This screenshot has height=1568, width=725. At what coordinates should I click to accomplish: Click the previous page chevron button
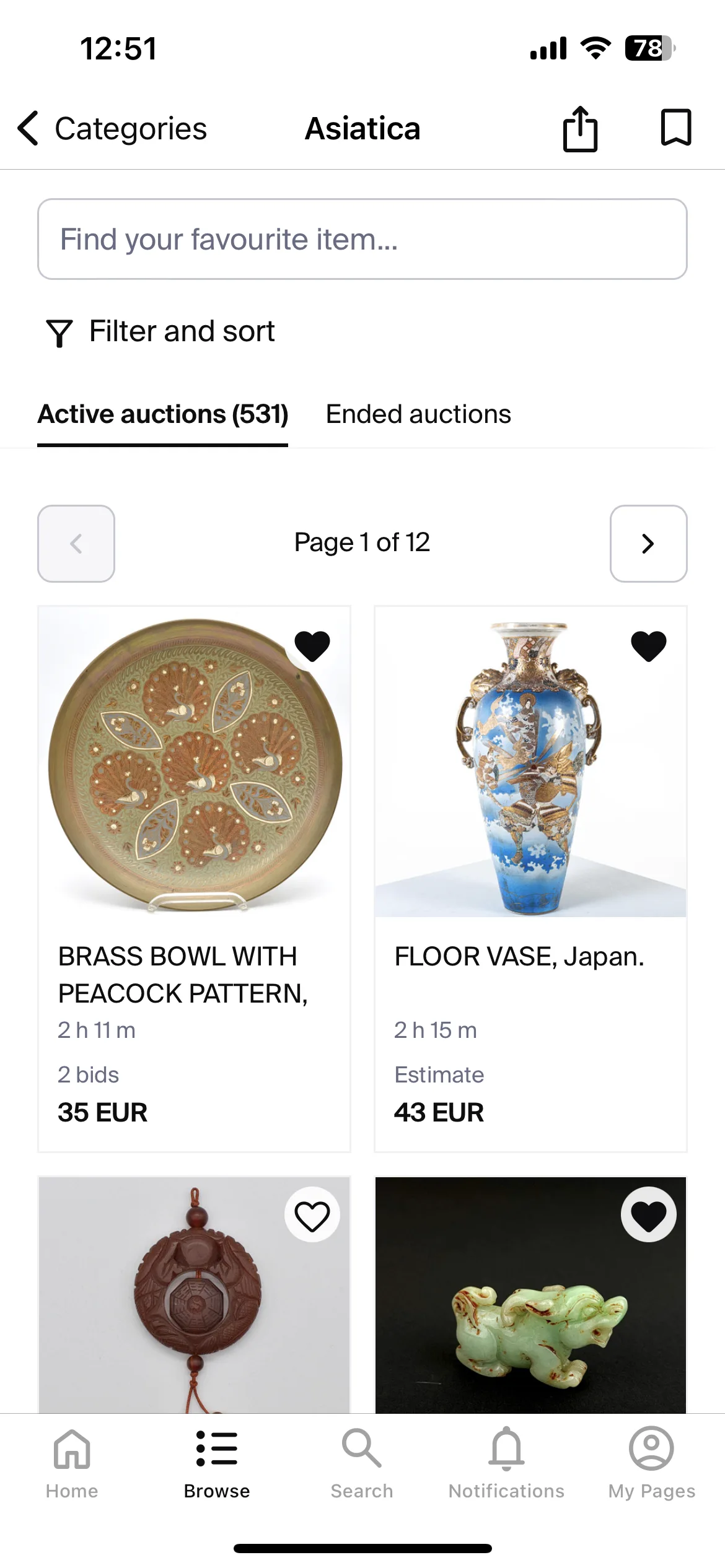tap(76, 544)
